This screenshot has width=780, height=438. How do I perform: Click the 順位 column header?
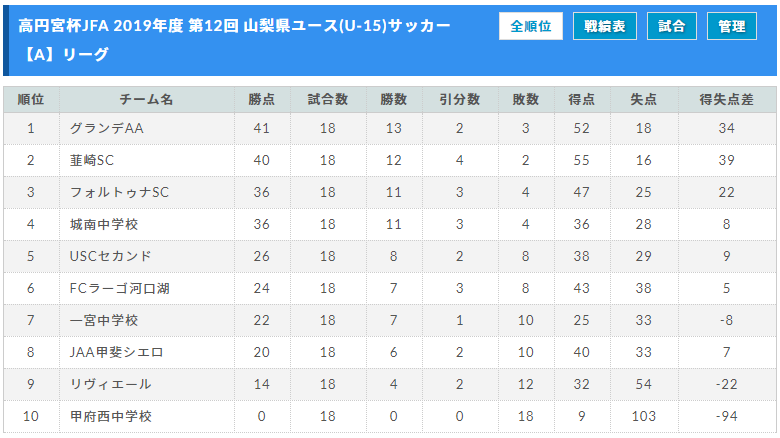(x=31, y=100)
